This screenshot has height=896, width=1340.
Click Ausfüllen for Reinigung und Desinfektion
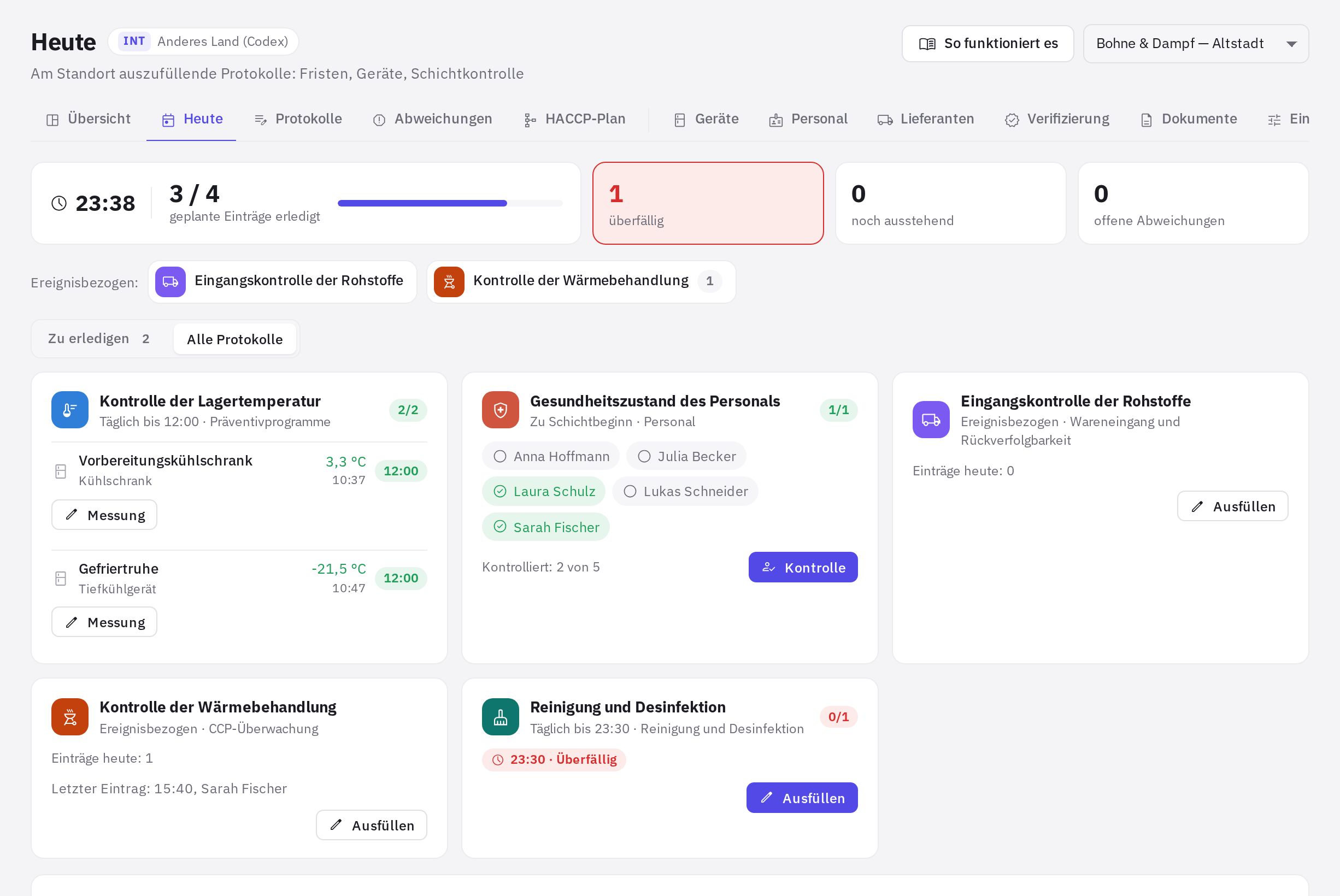pos(802,798)
